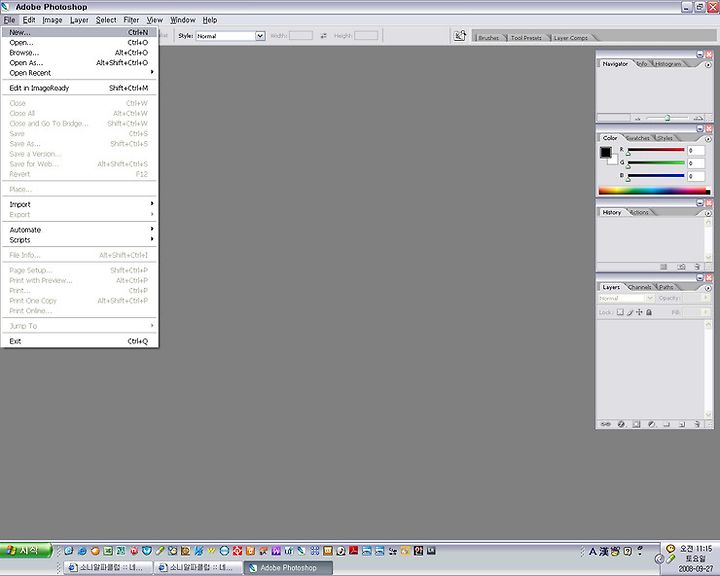
Task: Open the Tool Presets tab in palette well
Action: point(526,38)
